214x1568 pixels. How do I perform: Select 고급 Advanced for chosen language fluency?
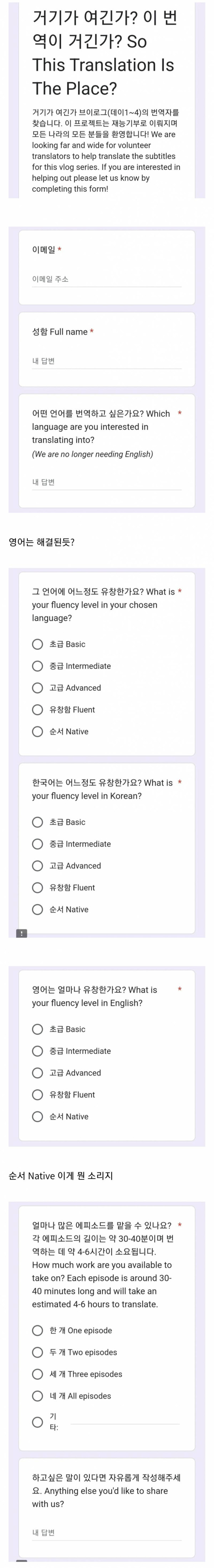[38, 688]
